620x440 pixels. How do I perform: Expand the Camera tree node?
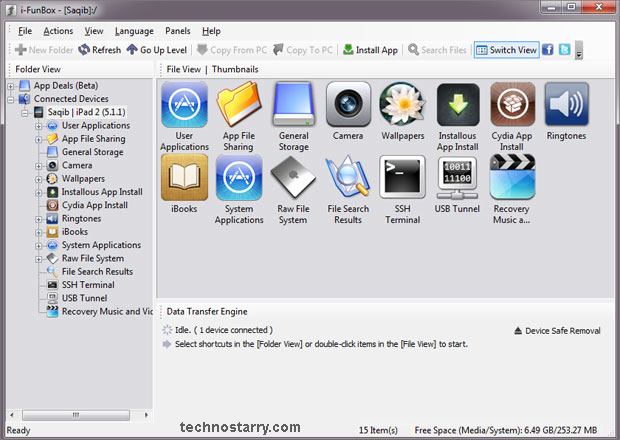point(39,166)
